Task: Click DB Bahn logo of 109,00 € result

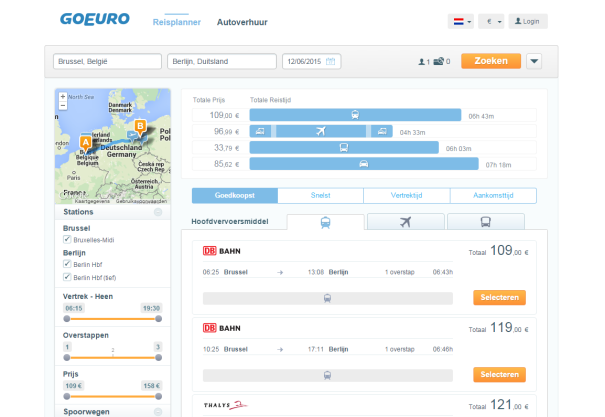Action: 221,251
